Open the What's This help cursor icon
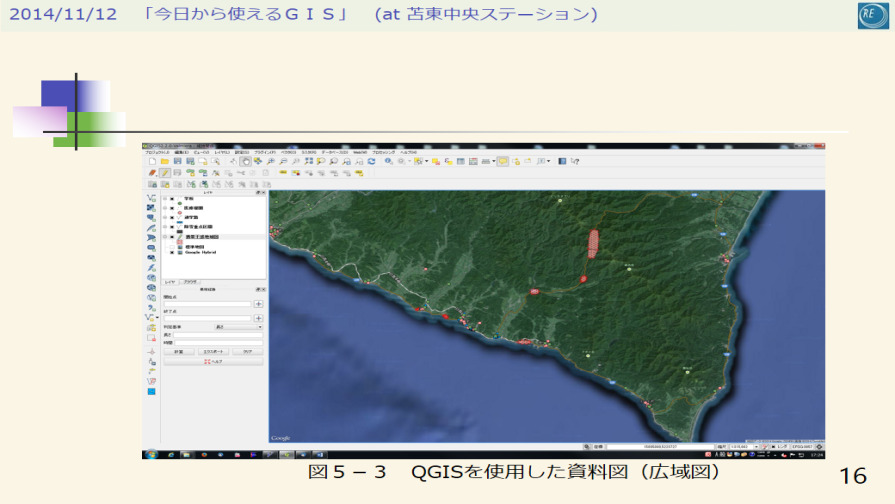This screenshot has height=504, width=895. (x=575, y=161)
